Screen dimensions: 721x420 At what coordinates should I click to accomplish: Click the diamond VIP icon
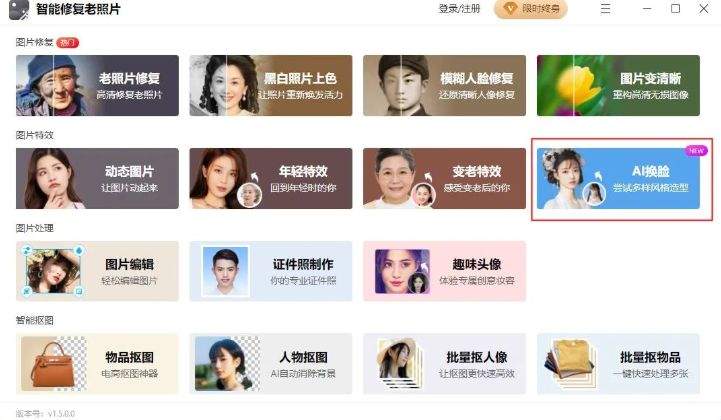pos(510,8)
